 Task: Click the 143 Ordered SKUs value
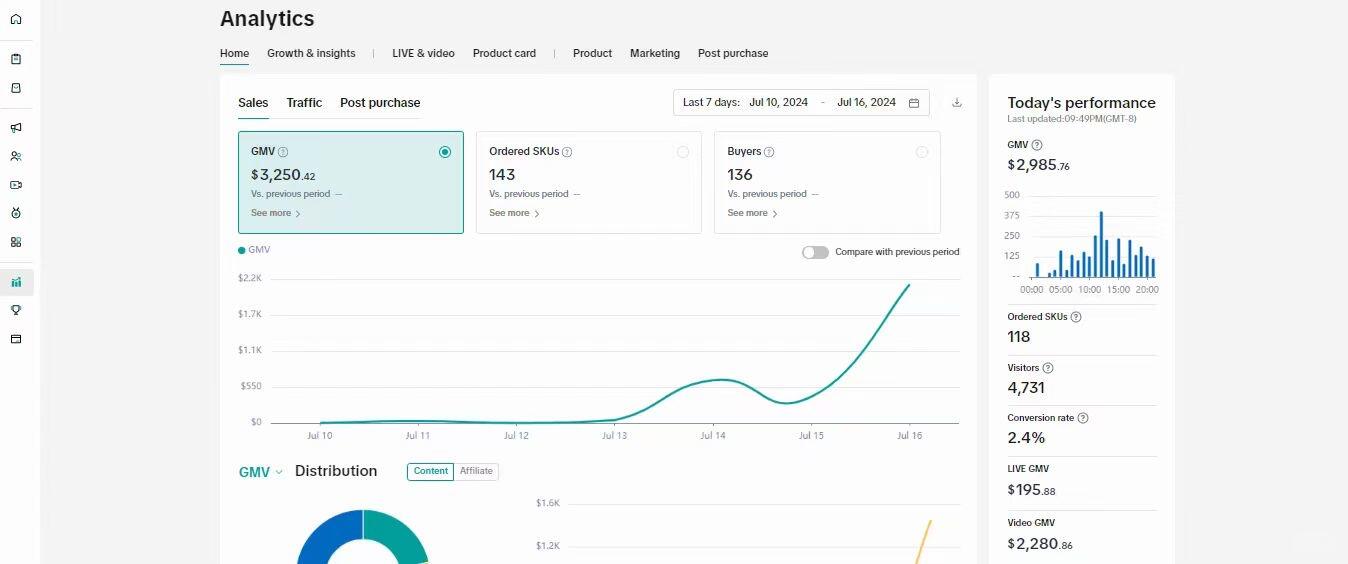[x=502, y=175]
